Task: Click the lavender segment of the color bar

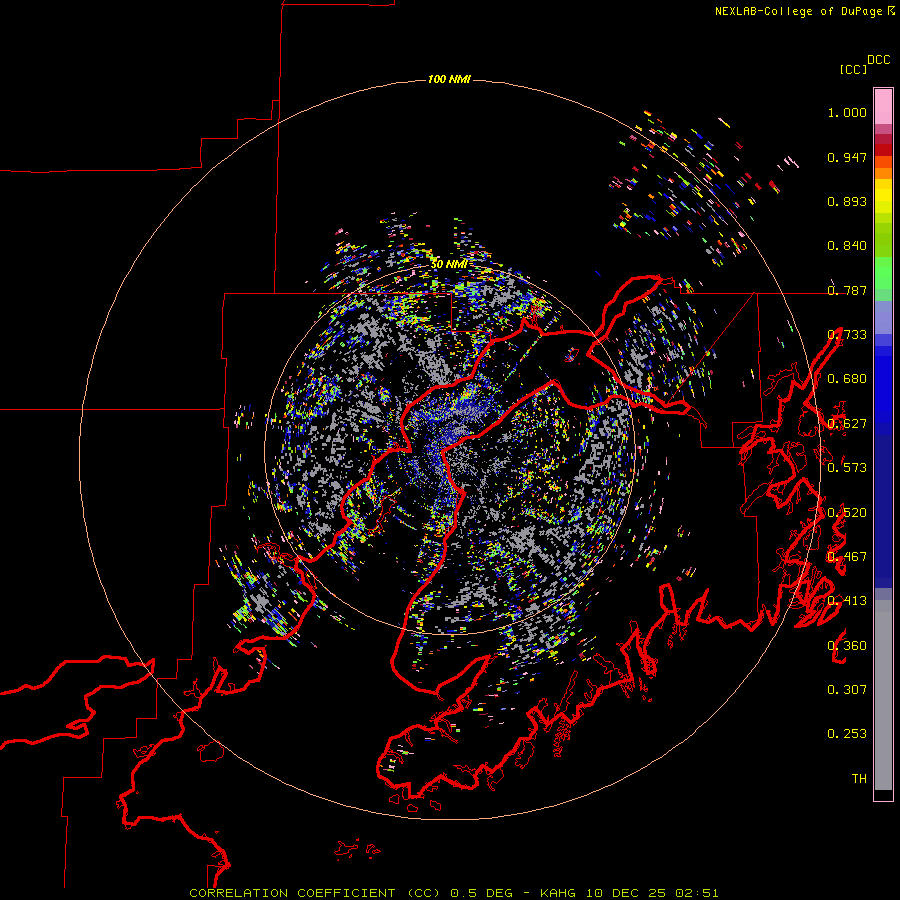Action: point(883,317)
